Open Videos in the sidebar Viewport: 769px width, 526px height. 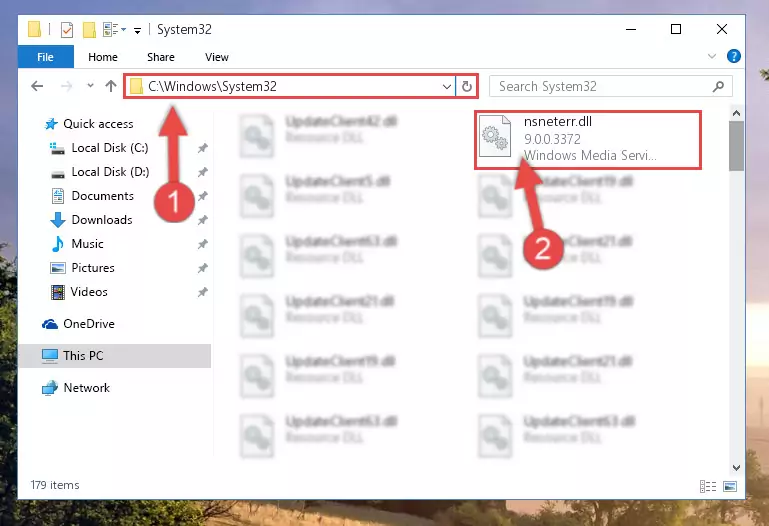(x=89, y=292)
